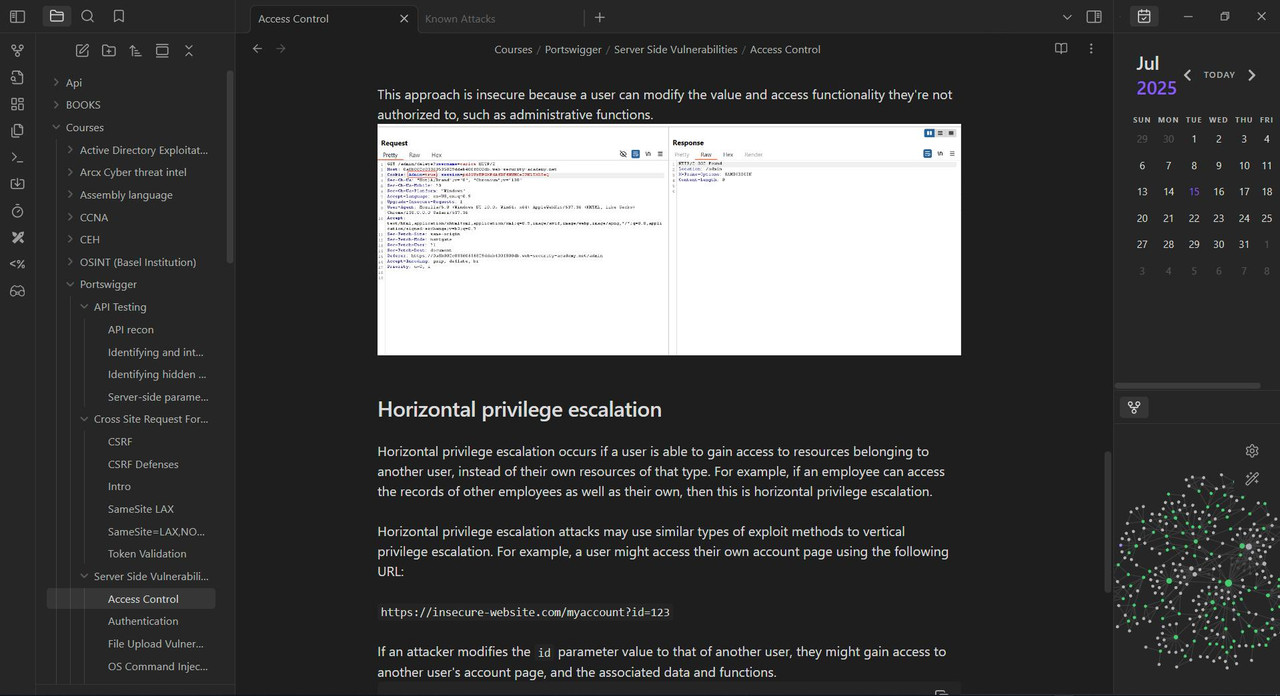
Task: Navigate back with the left arrow
Action: [257, 49]
